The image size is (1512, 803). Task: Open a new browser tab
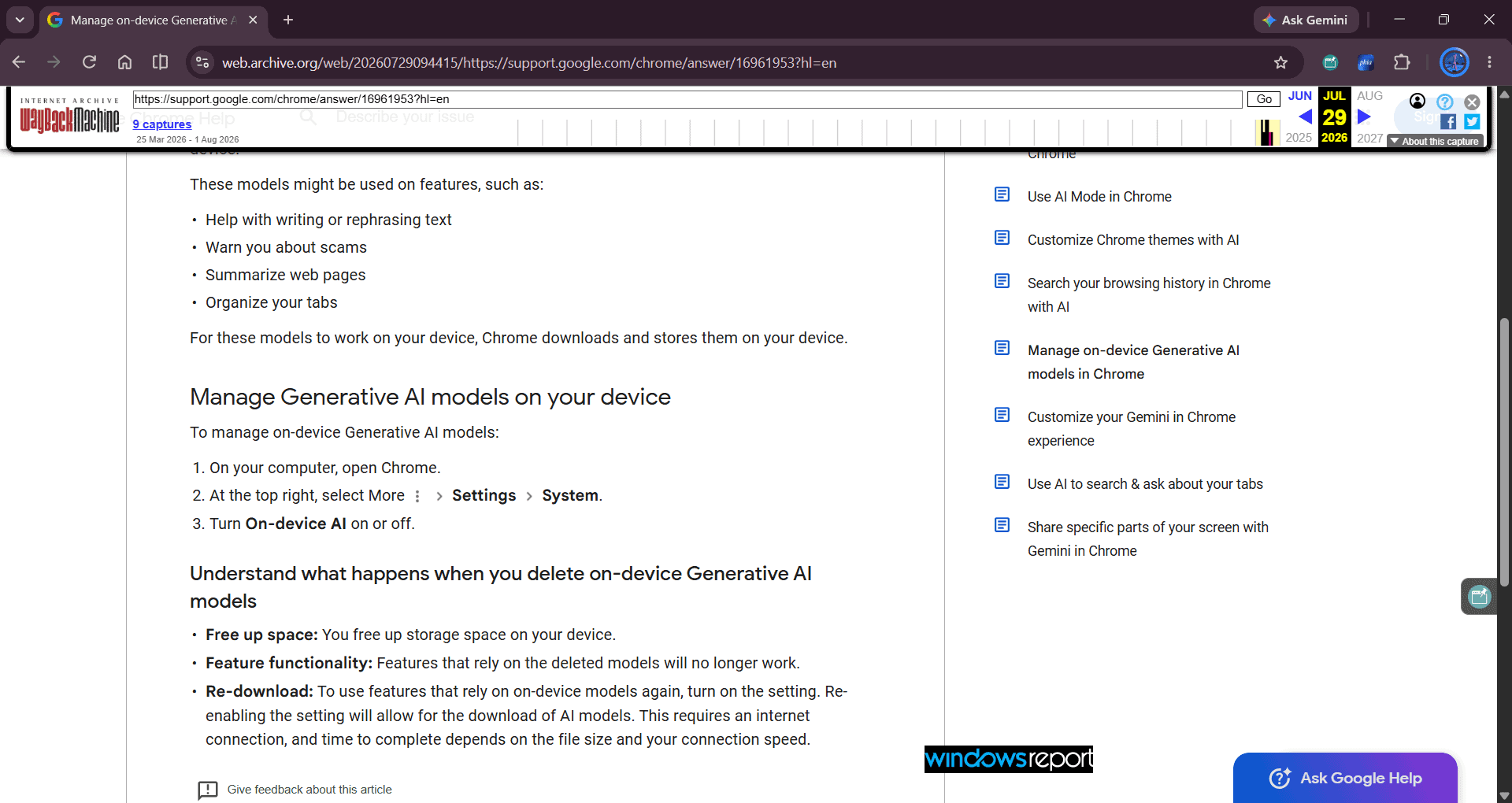click(288, 20)
